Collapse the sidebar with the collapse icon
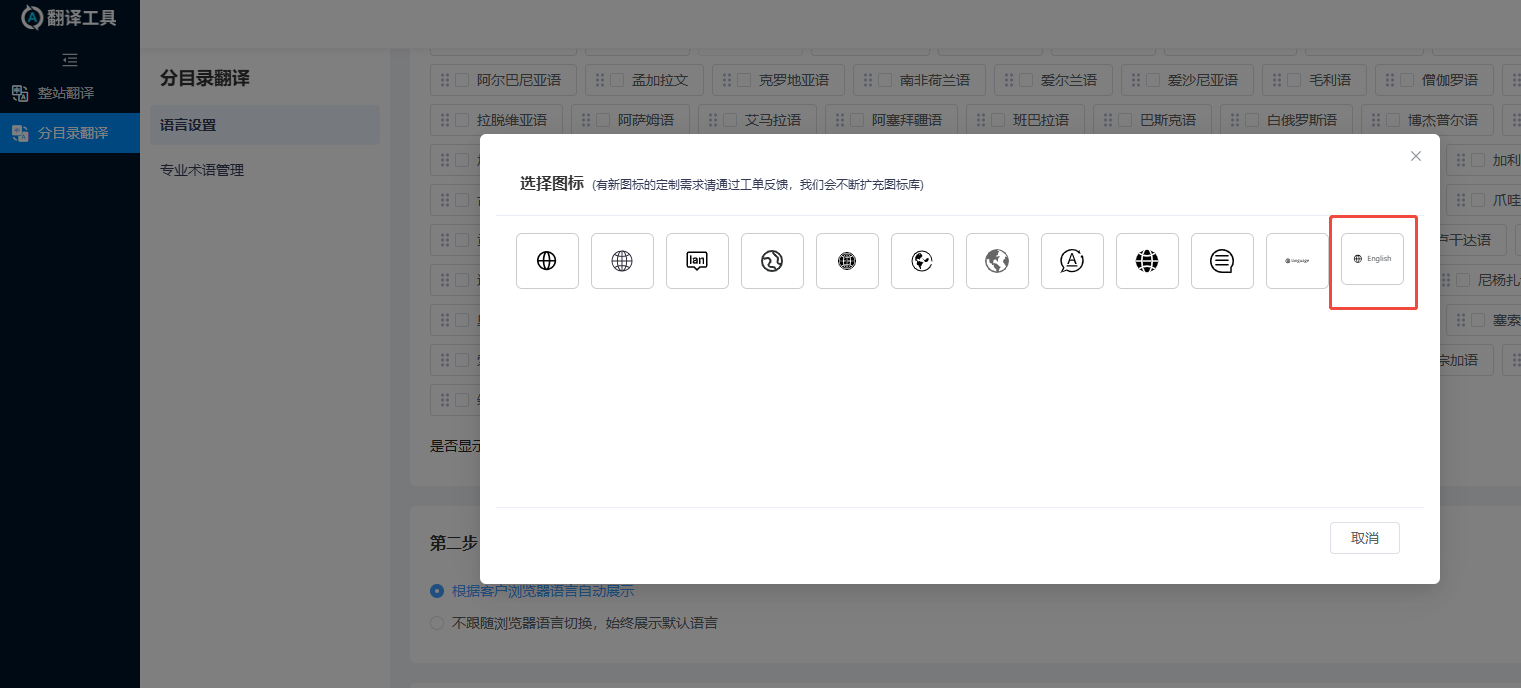This screenshot has height=688, width=1521. (x=69, y=60)
